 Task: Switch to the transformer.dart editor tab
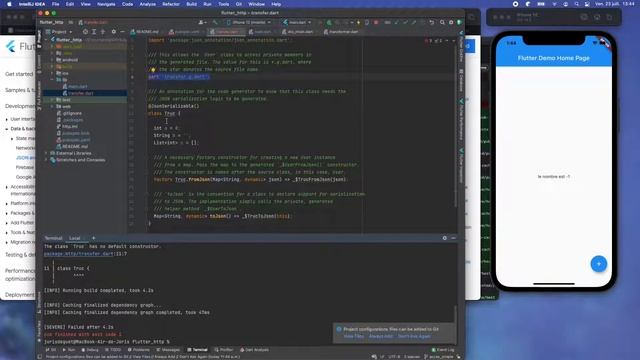[340, 31]
